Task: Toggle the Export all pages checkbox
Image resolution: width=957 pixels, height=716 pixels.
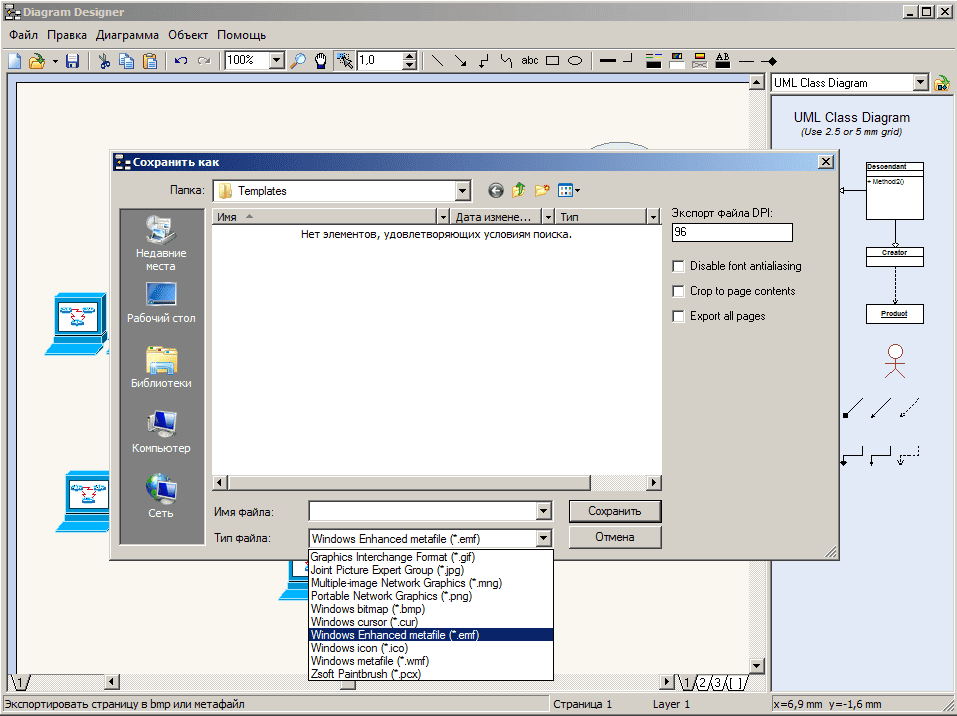Action: coord(680,317)
